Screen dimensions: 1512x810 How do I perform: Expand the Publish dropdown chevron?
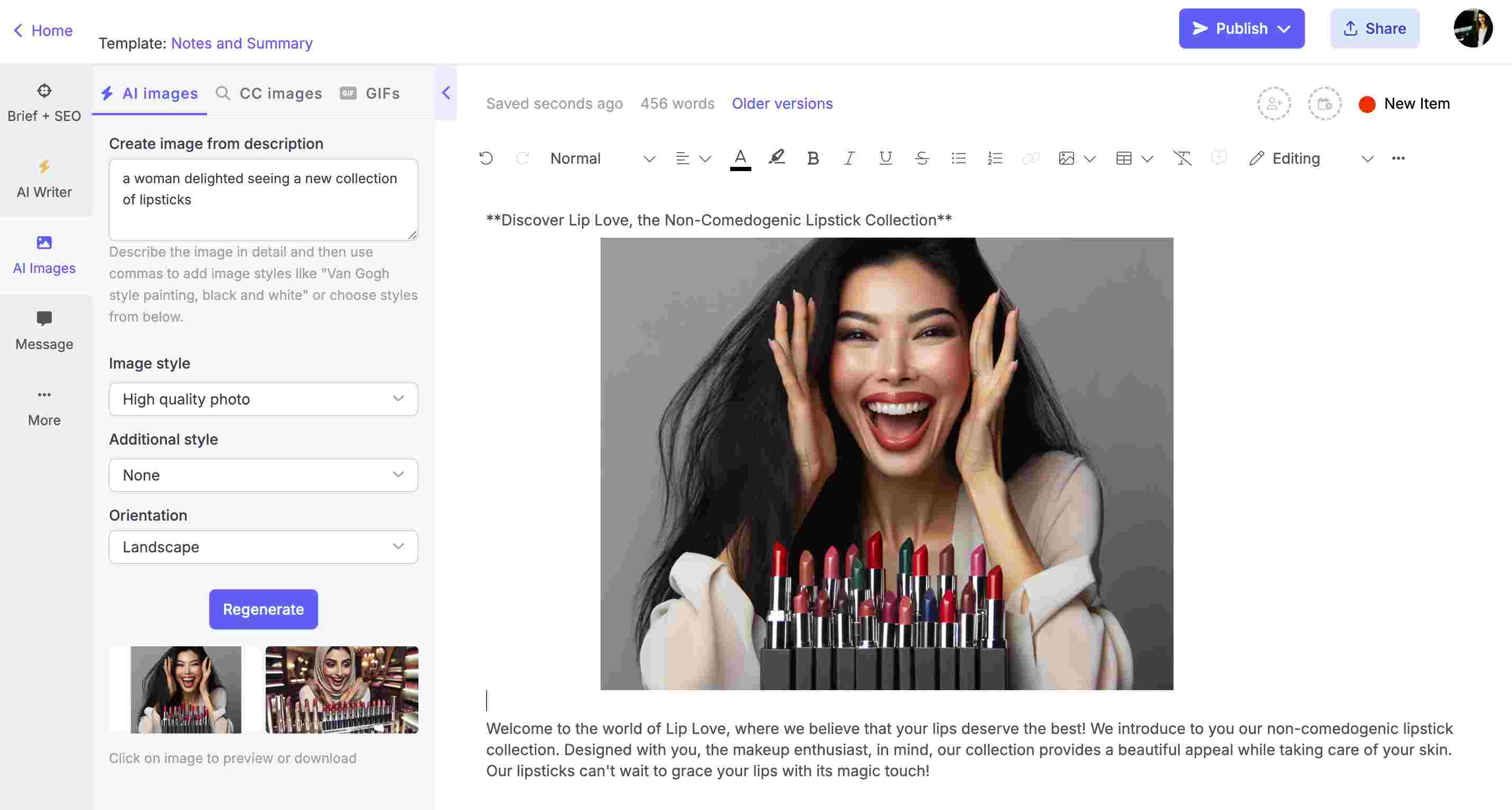coord(1284,29)
